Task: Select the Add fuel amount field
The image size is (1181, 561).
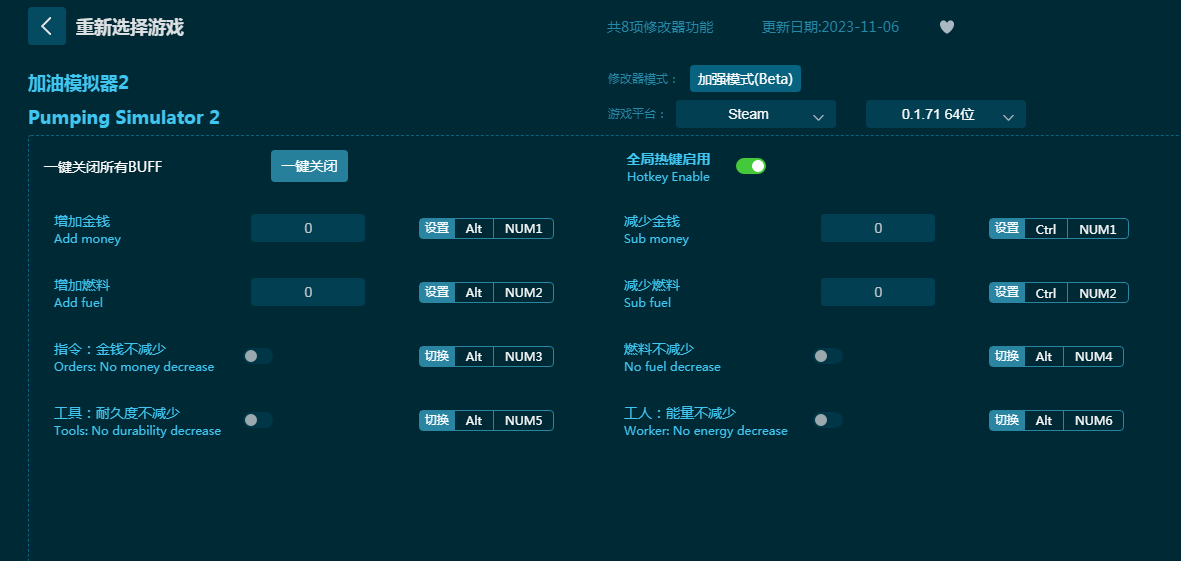Action: [308, 292]
